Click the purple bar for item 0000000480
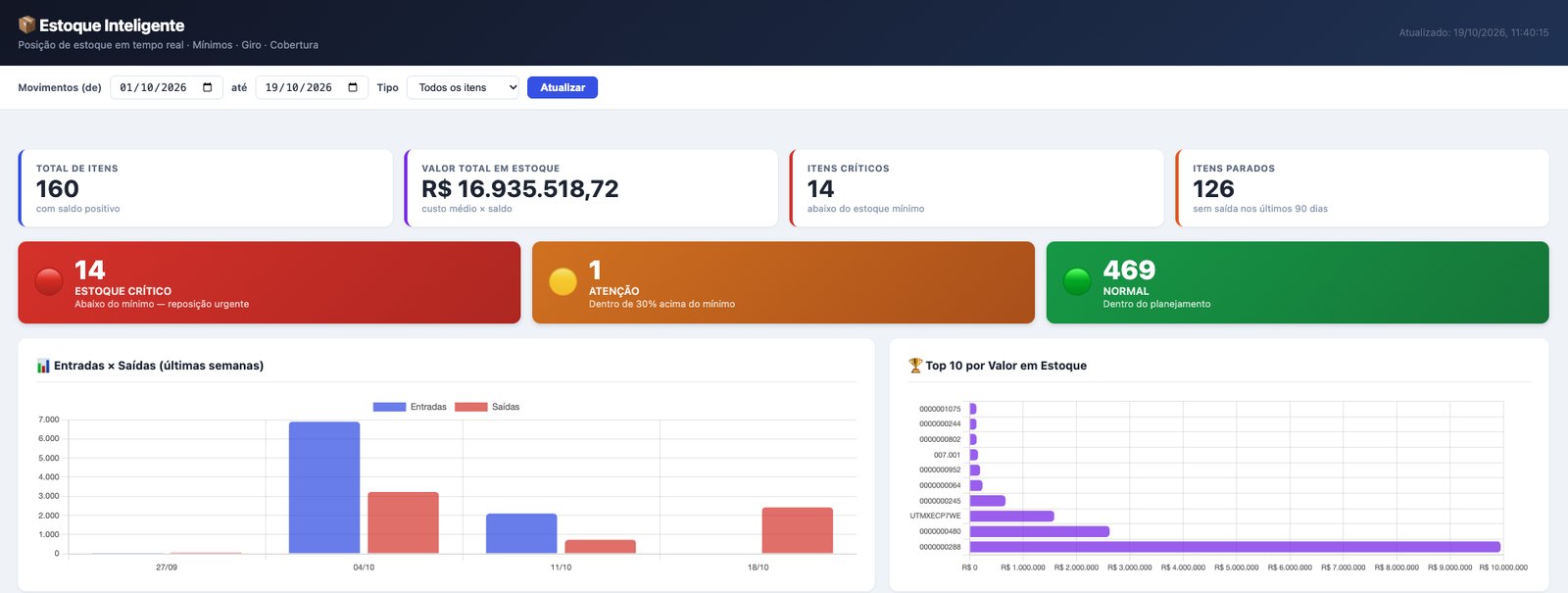The width and height of the screenshot is (1568, 593). point(1039,531)
